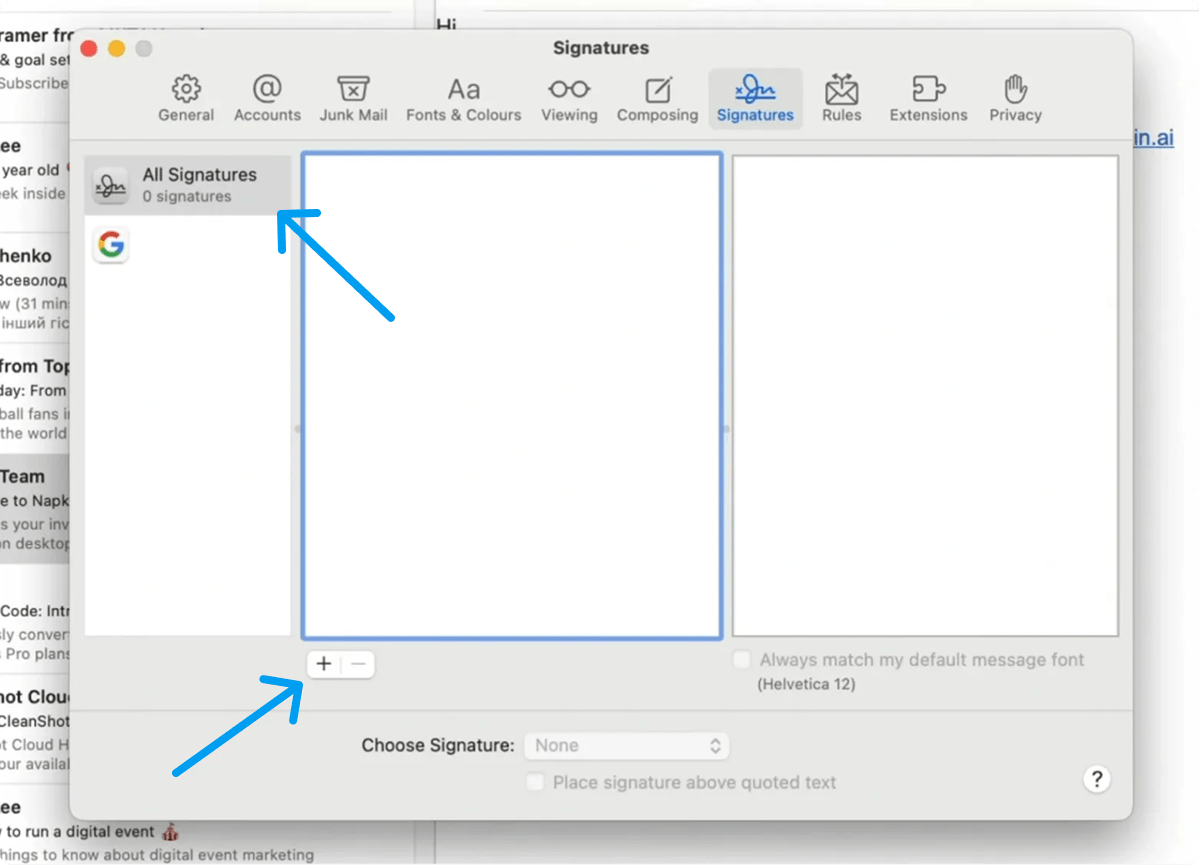The image size is (1199, 865).
Task: Select the Team email in Mail list
Action: pos(34,509)
